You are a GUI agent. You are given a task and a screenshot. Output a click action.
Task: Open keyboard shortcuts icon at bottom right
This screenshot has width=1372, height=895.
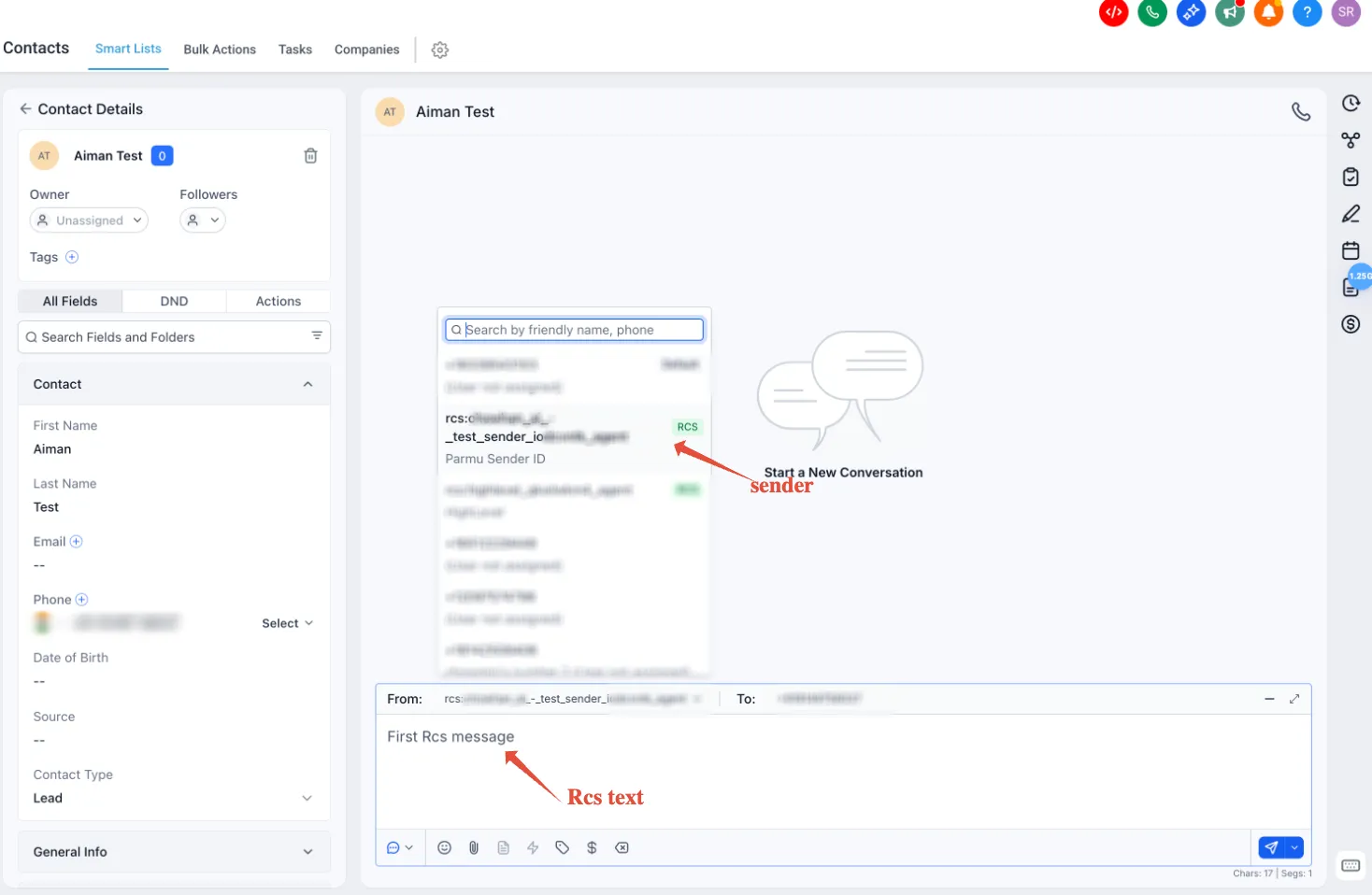click(x=1351, y=865)
